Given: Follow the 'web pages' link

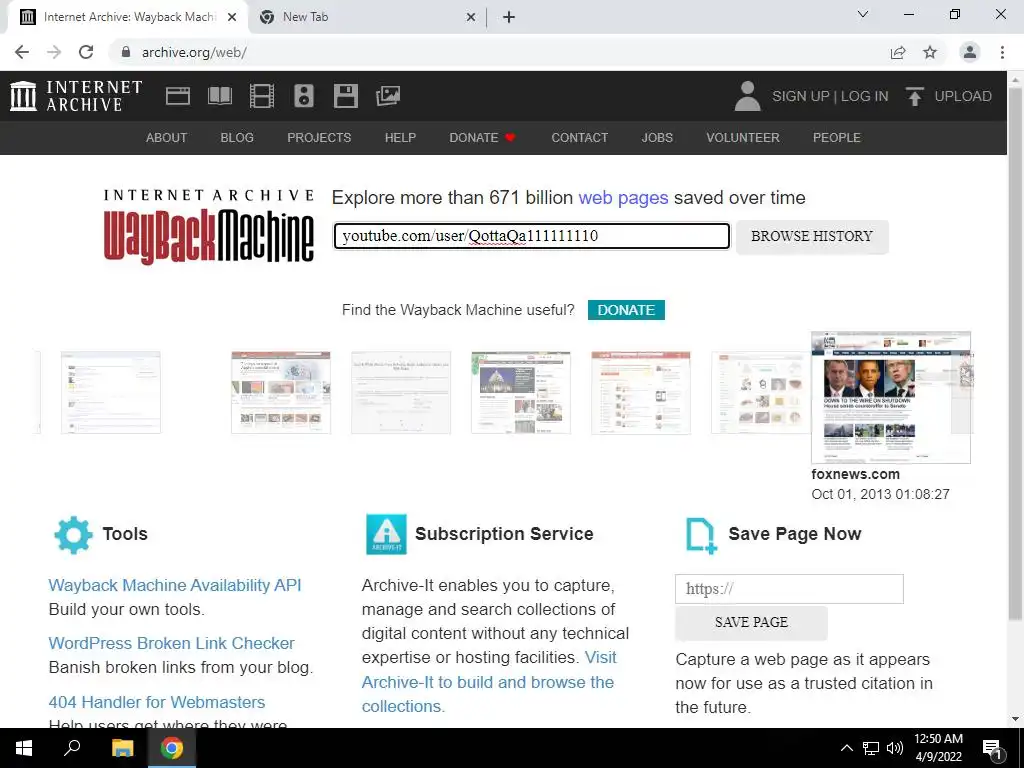Looking at the screenshot, I should 623,198.
